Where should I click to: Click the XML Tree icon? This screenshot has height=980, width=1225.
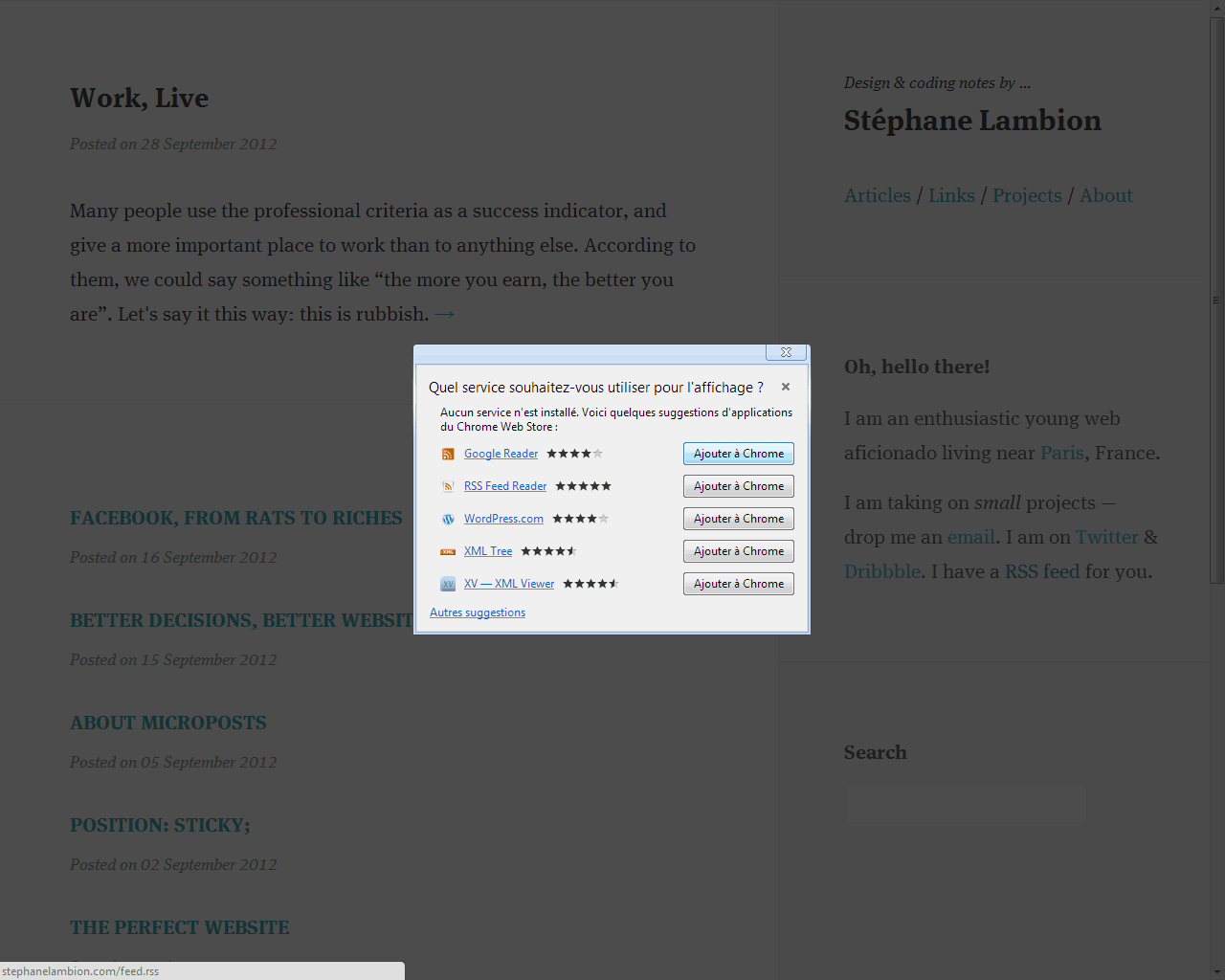point(447,551)
